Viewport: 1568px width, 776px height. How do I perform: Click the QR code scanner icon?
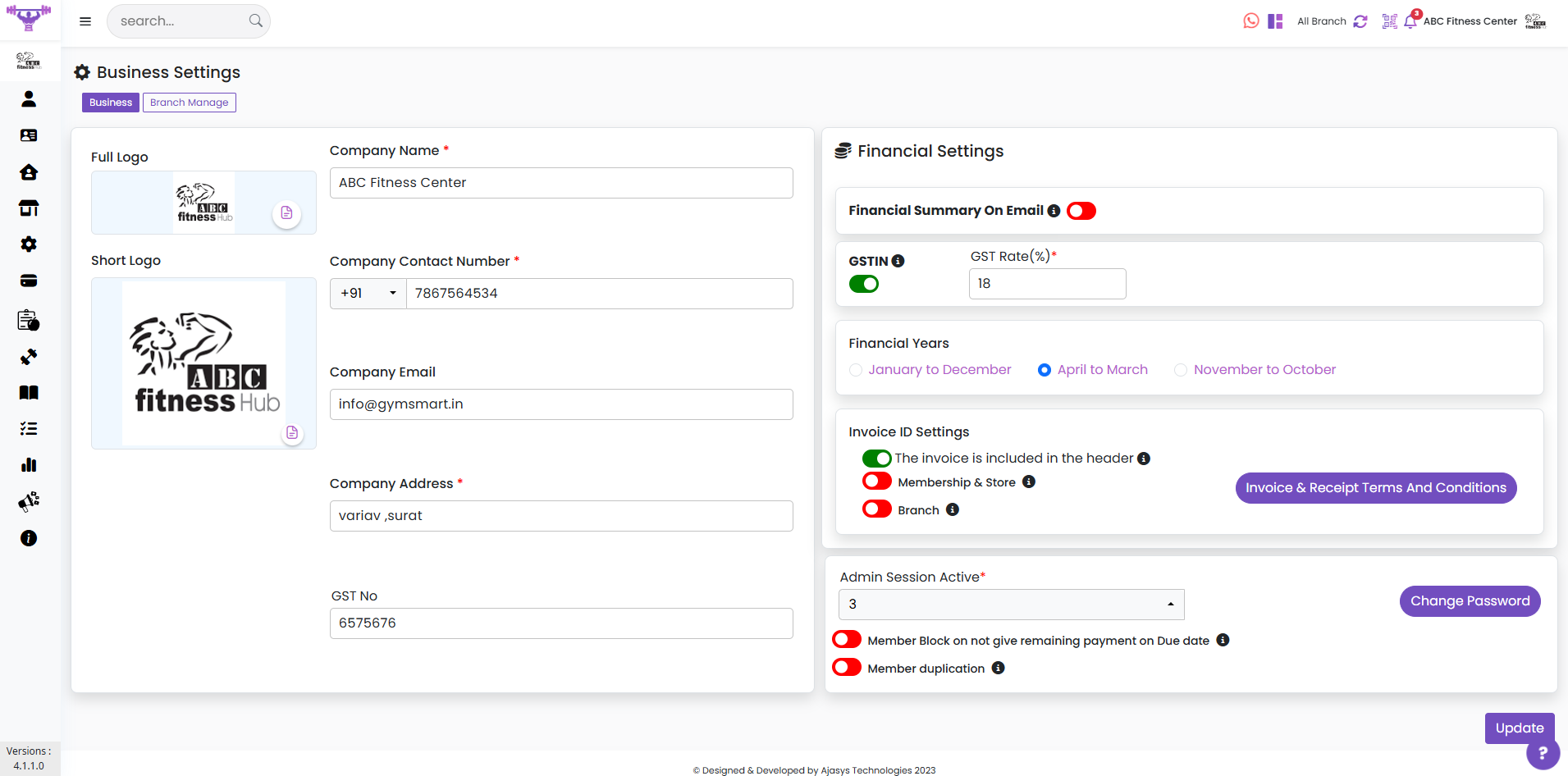[x=1389, y=21]
